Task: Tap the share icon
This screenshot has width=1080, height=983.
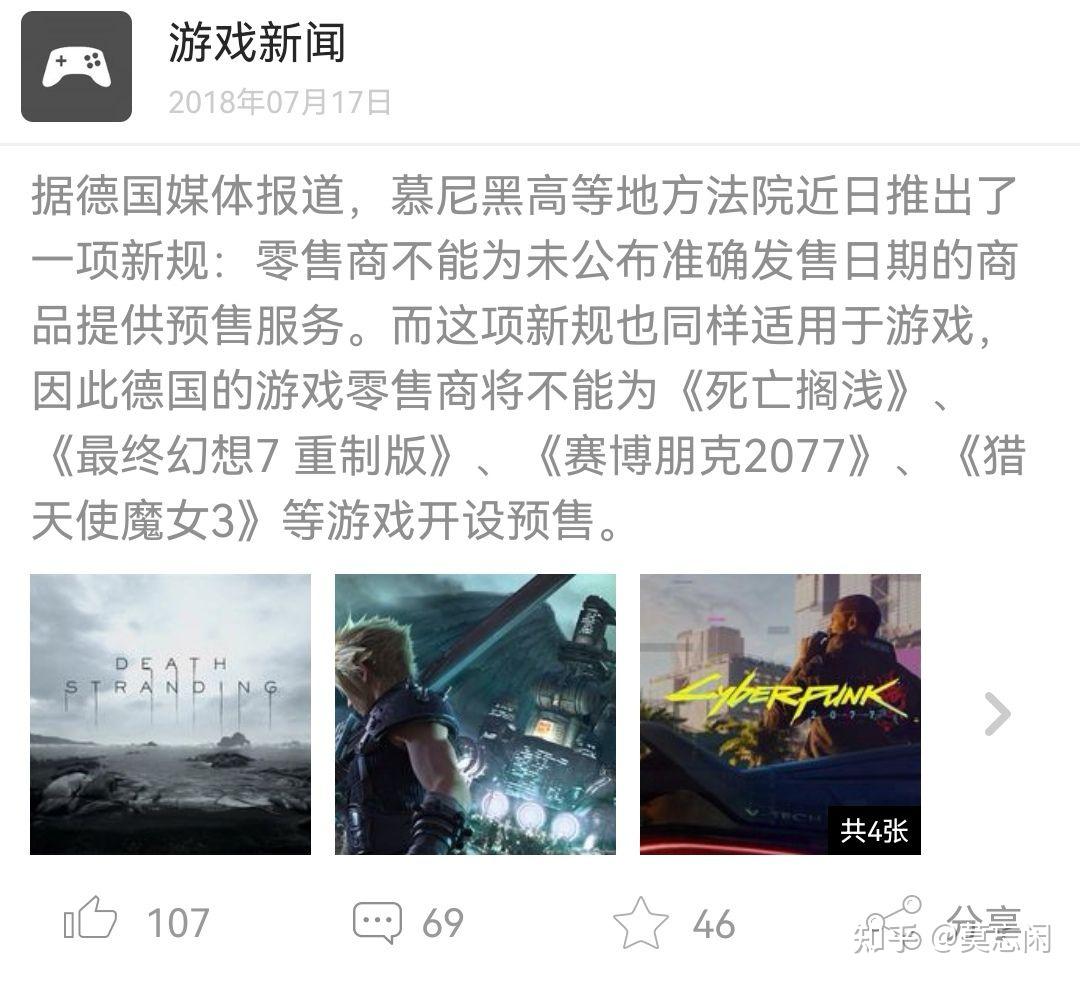Action: click(895, 918)
